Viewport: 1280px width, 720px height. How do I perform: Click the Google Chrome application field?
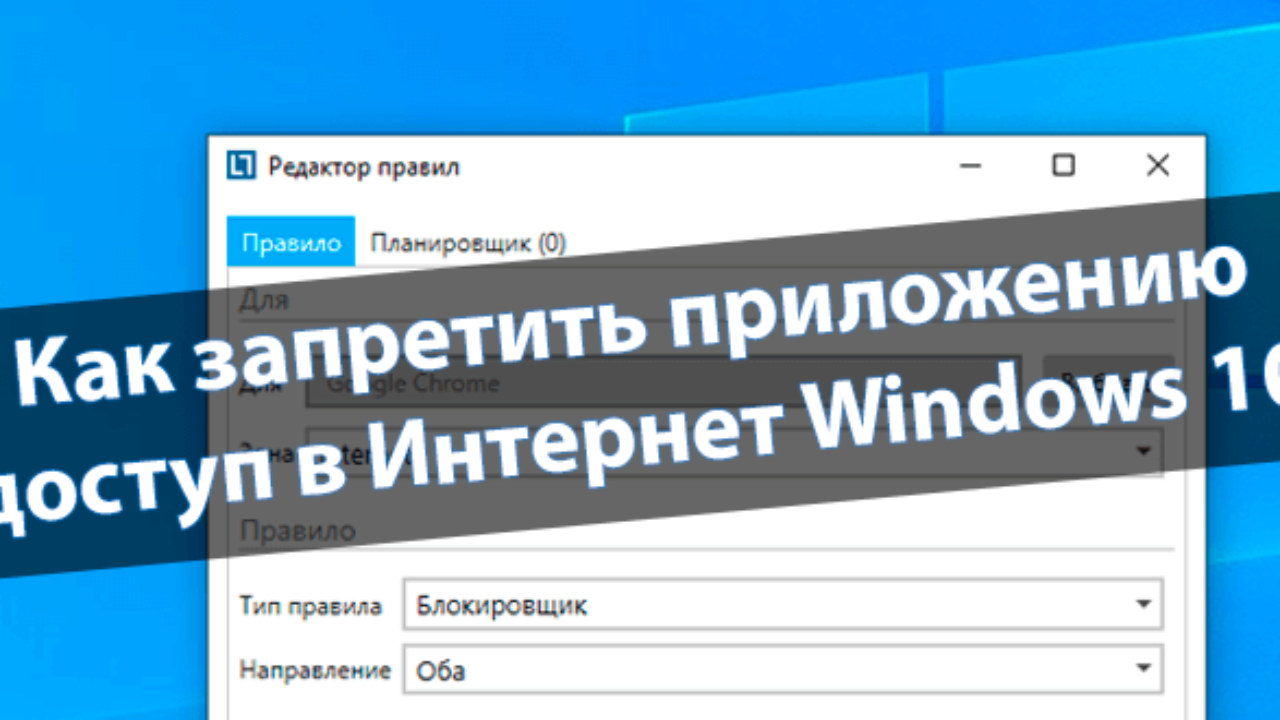point(663,382)
